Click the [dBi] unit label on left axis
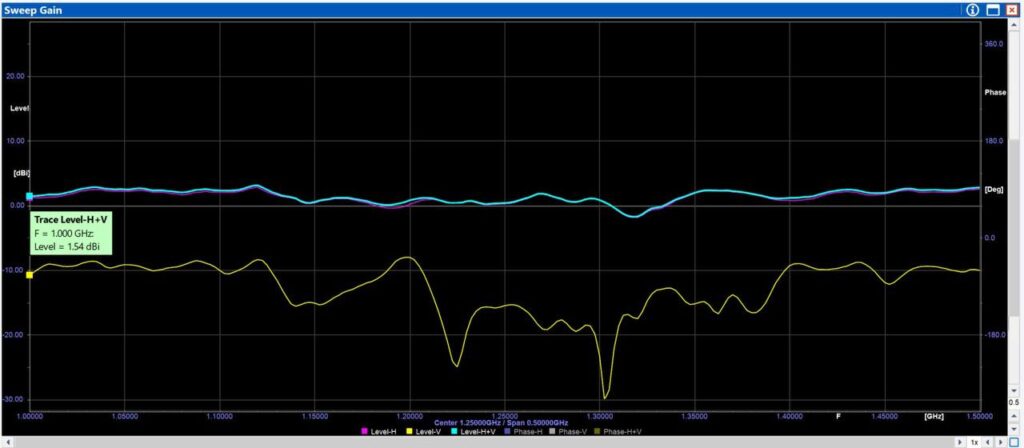The image size is (1024, 448). click(22, 173)
